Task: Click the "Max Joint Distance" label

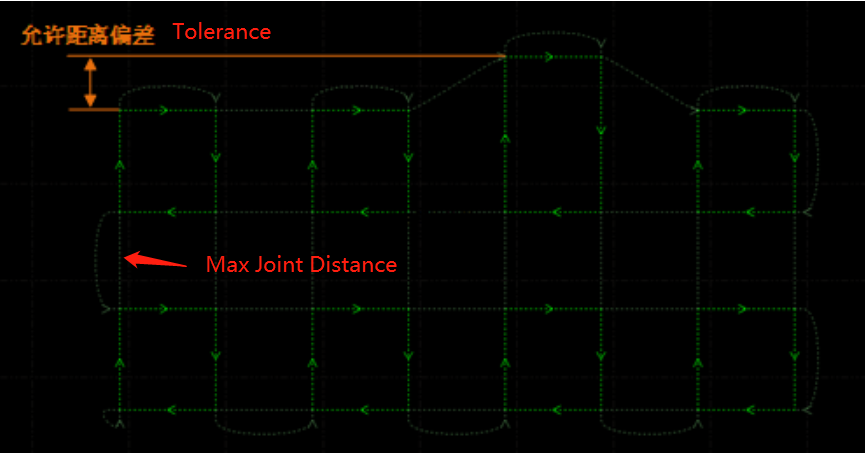Action: pos(301,264)
